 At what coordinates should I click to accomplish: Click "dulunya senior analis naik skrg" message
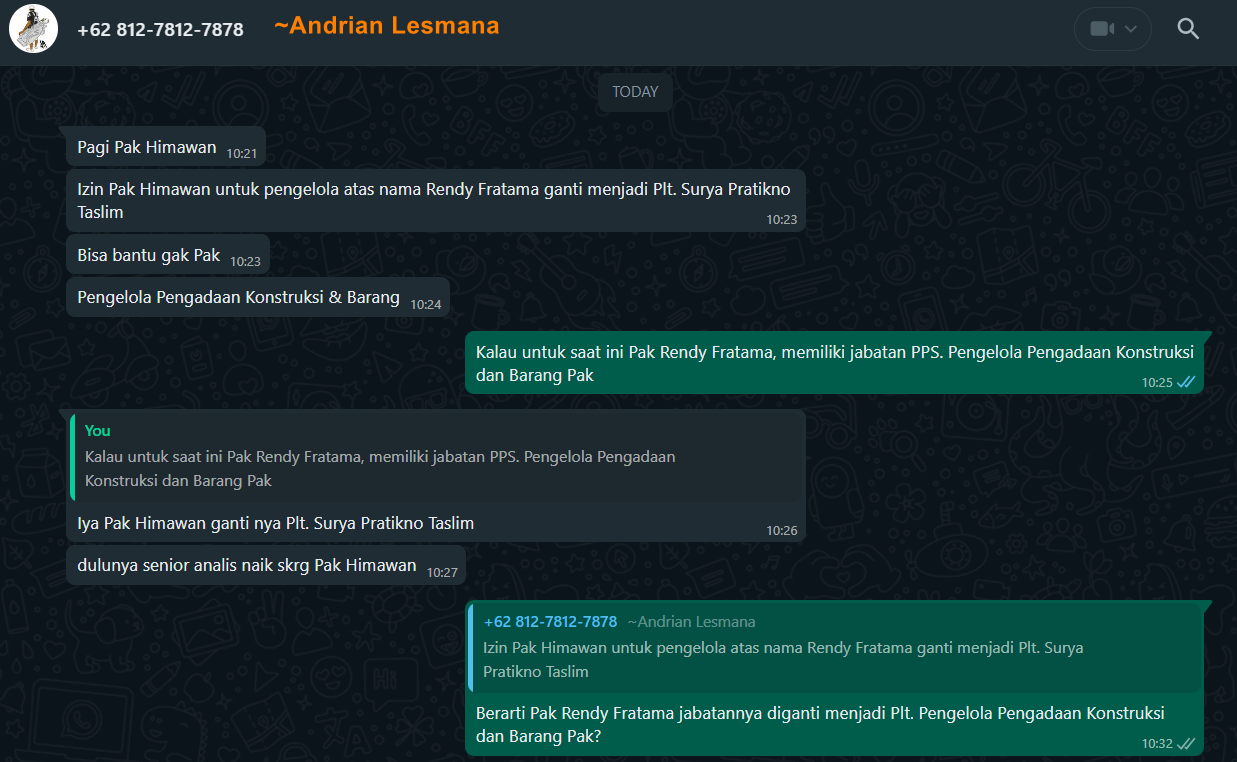click(246, 565)
